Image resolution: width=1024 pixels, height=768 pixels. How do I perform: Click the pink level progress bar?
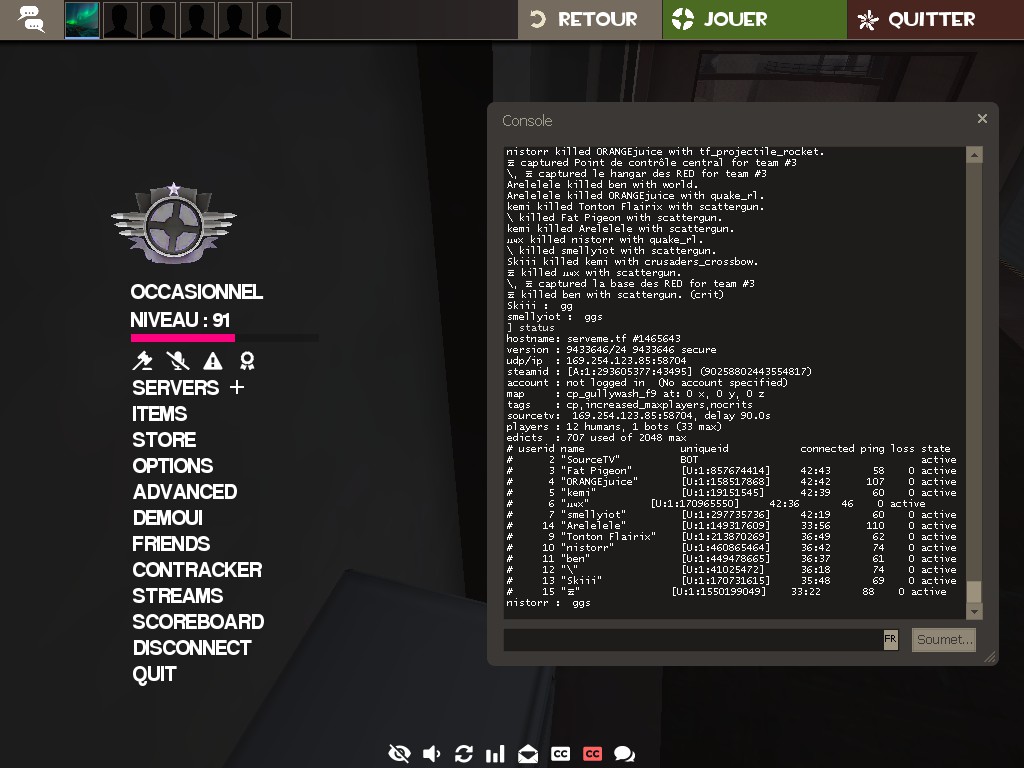183,338
